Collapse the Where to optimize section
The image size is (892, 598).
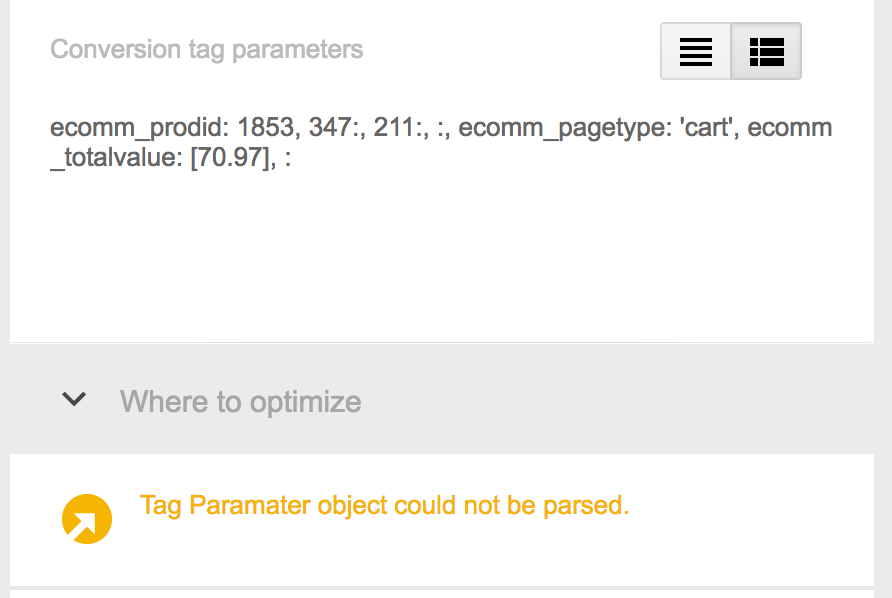click(x=74, y=399)
